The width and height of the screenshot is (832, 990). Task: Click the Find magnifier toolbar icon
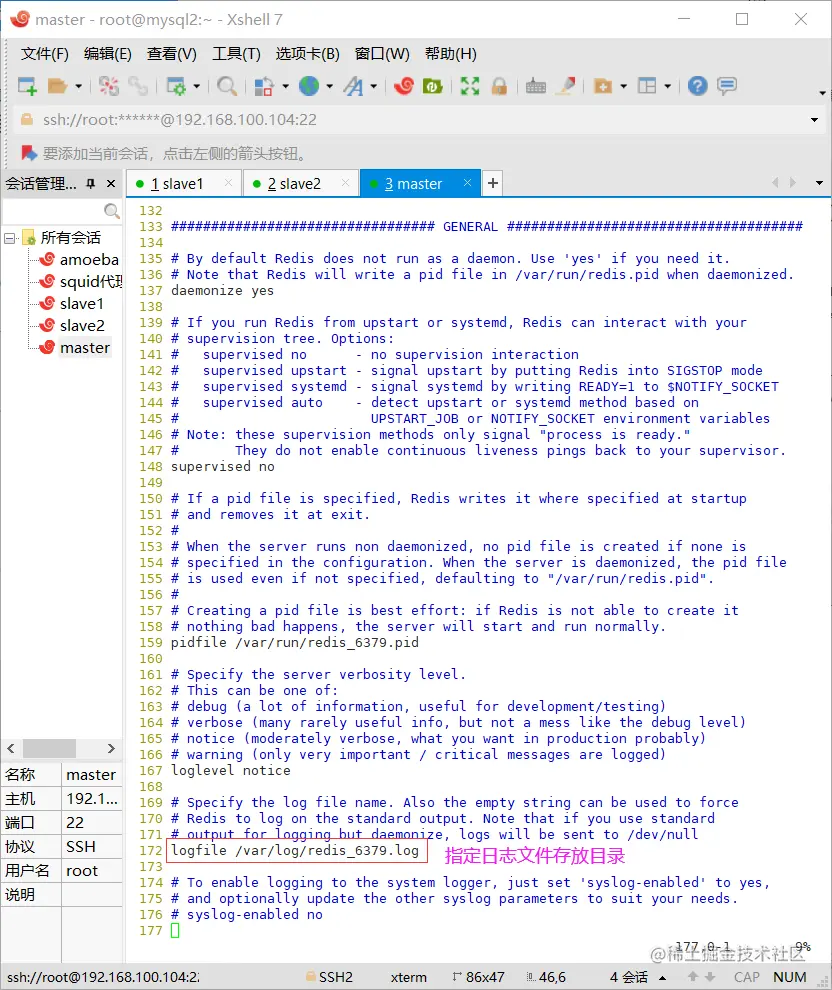[227, 85]
